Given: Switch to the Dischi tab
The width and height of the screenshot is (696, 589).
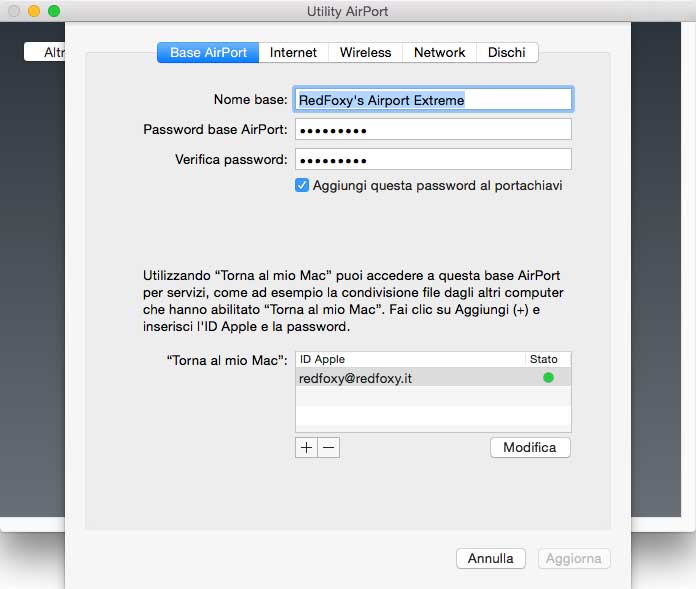Looking at the screenshot, I should [x=507, y=52].
